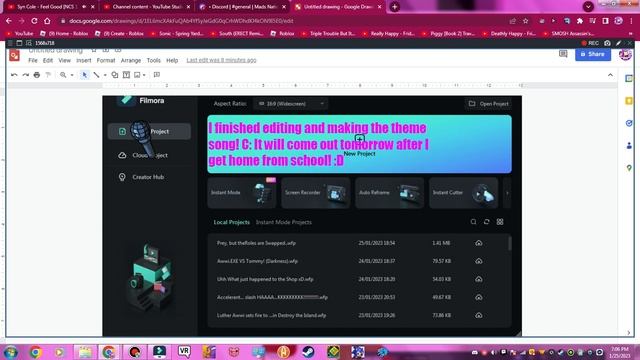Hide the side panel with bottom chevron
640x360 pixels.
[x=629, y=333]
